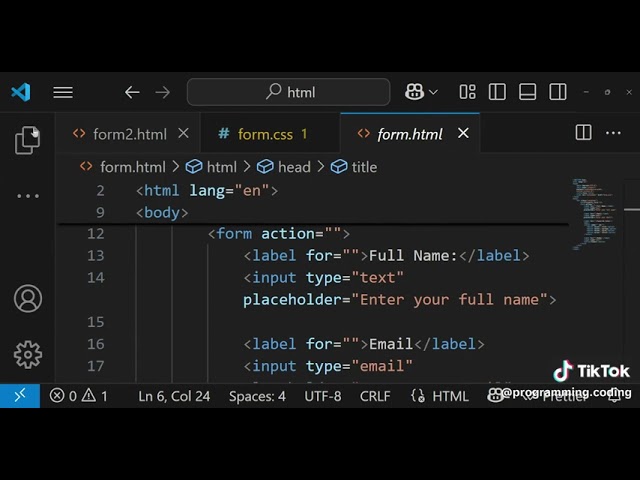640x480 pixels.
Task: Click the command center search box showing html
Action: 289,92
